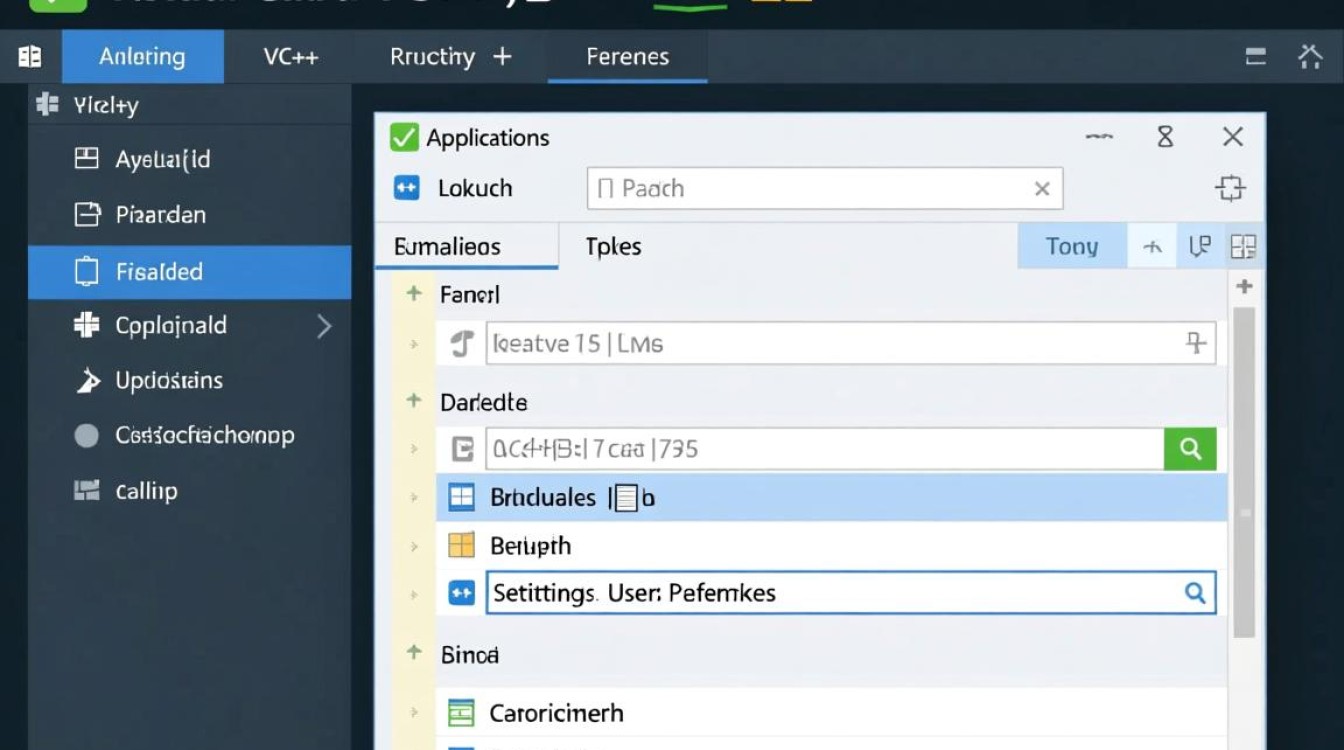1344x750 pixels.
Task: Select Updostains in the left sidebar
Action: pyautogui.click(x=169, y=381)
